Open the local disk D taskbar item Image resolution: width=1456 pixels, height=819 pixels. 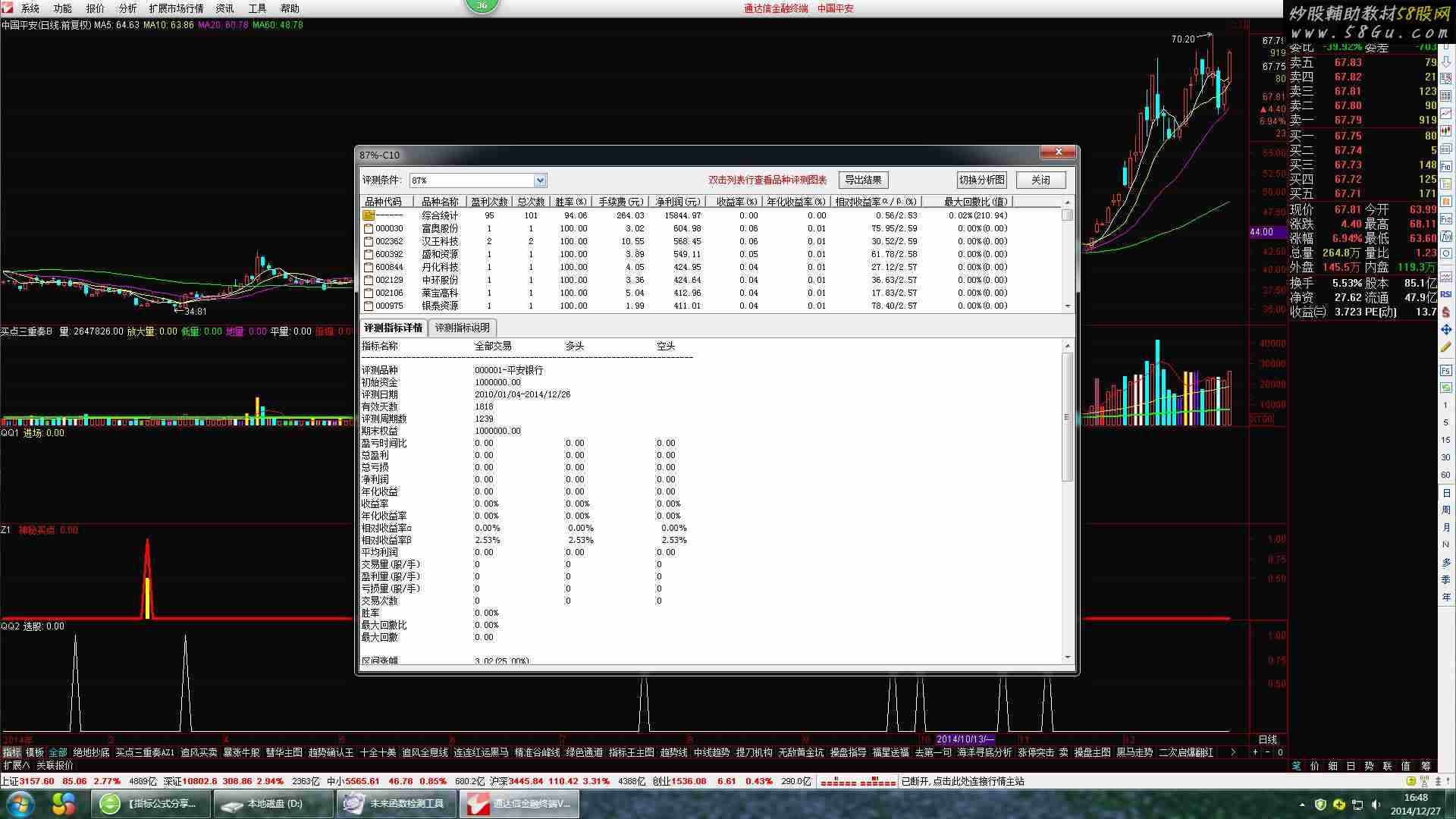point(273,804)
